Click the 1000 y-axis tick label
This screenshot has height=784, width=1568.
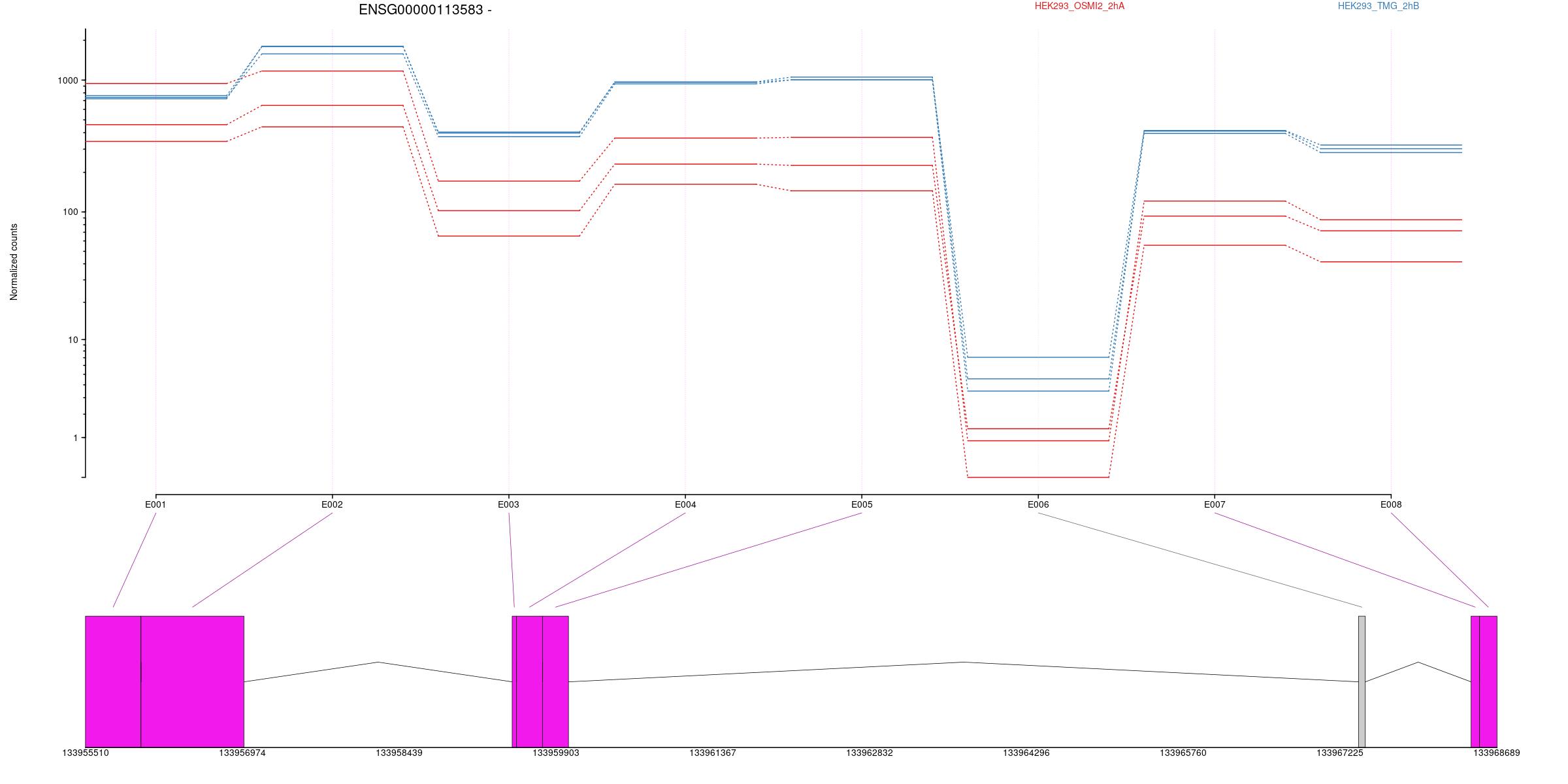68,80
